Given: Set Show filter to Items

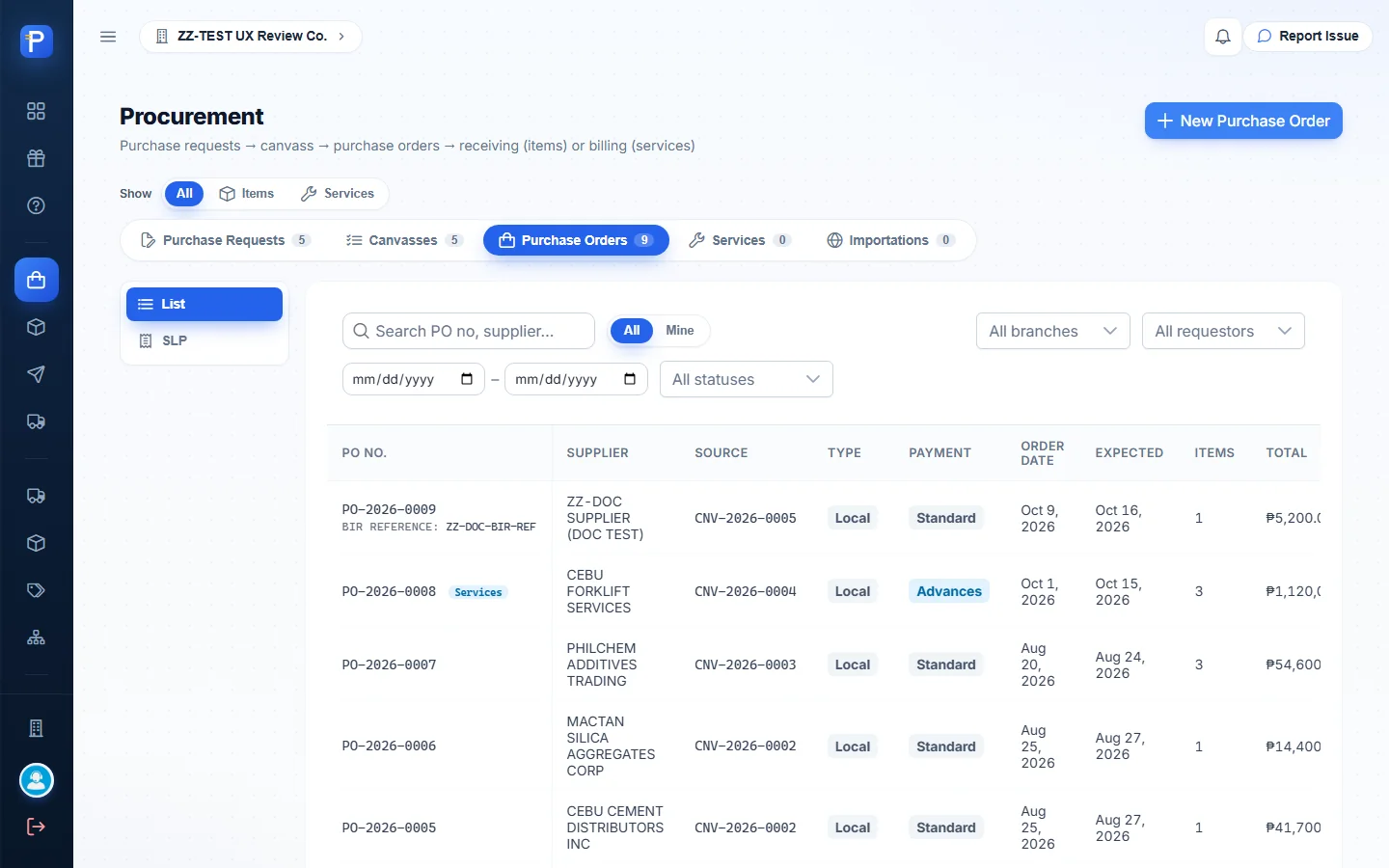Looking at the screenshot, I should click(247, 194).
